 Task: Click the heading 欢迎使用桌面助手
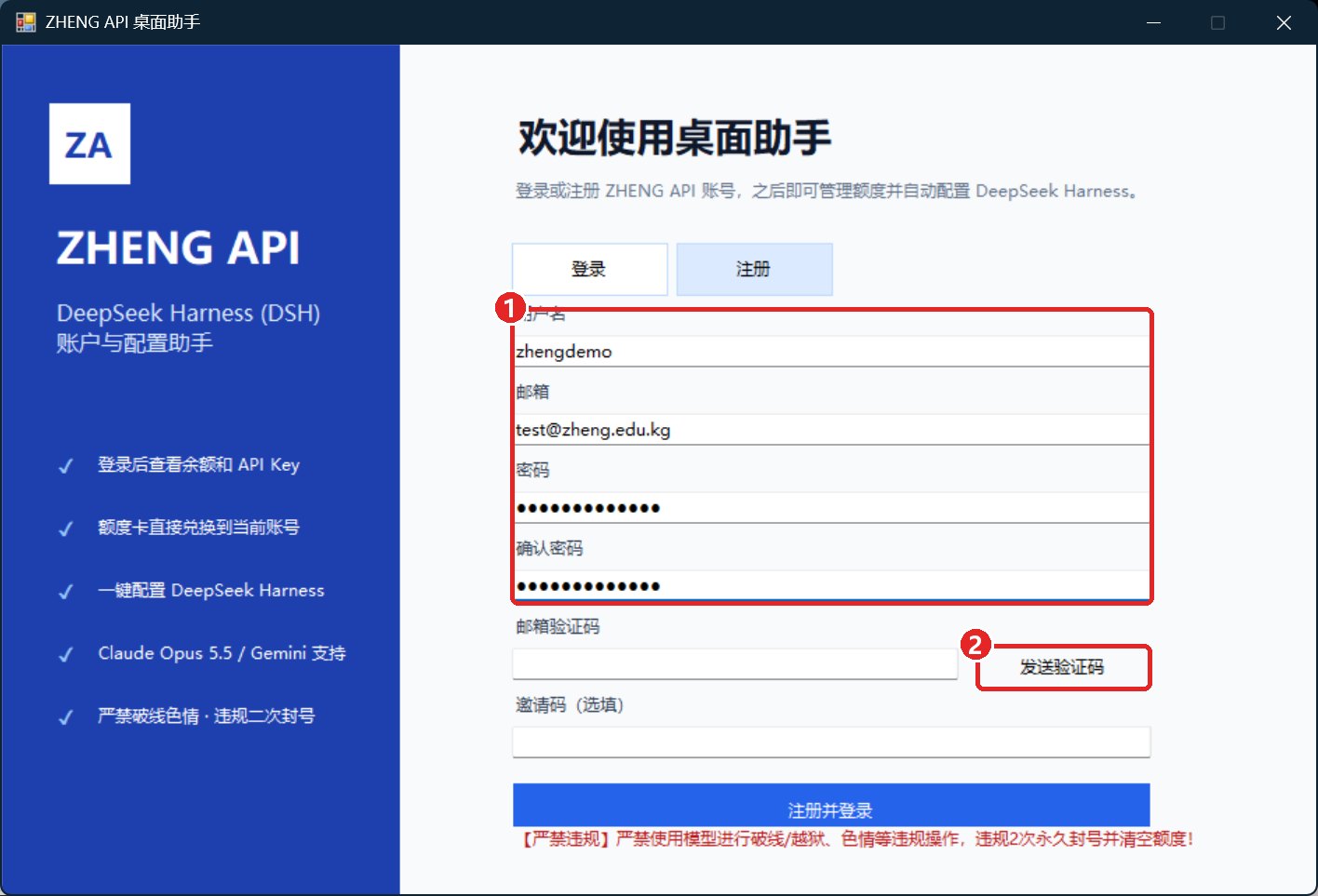click(x=675, y=138)
